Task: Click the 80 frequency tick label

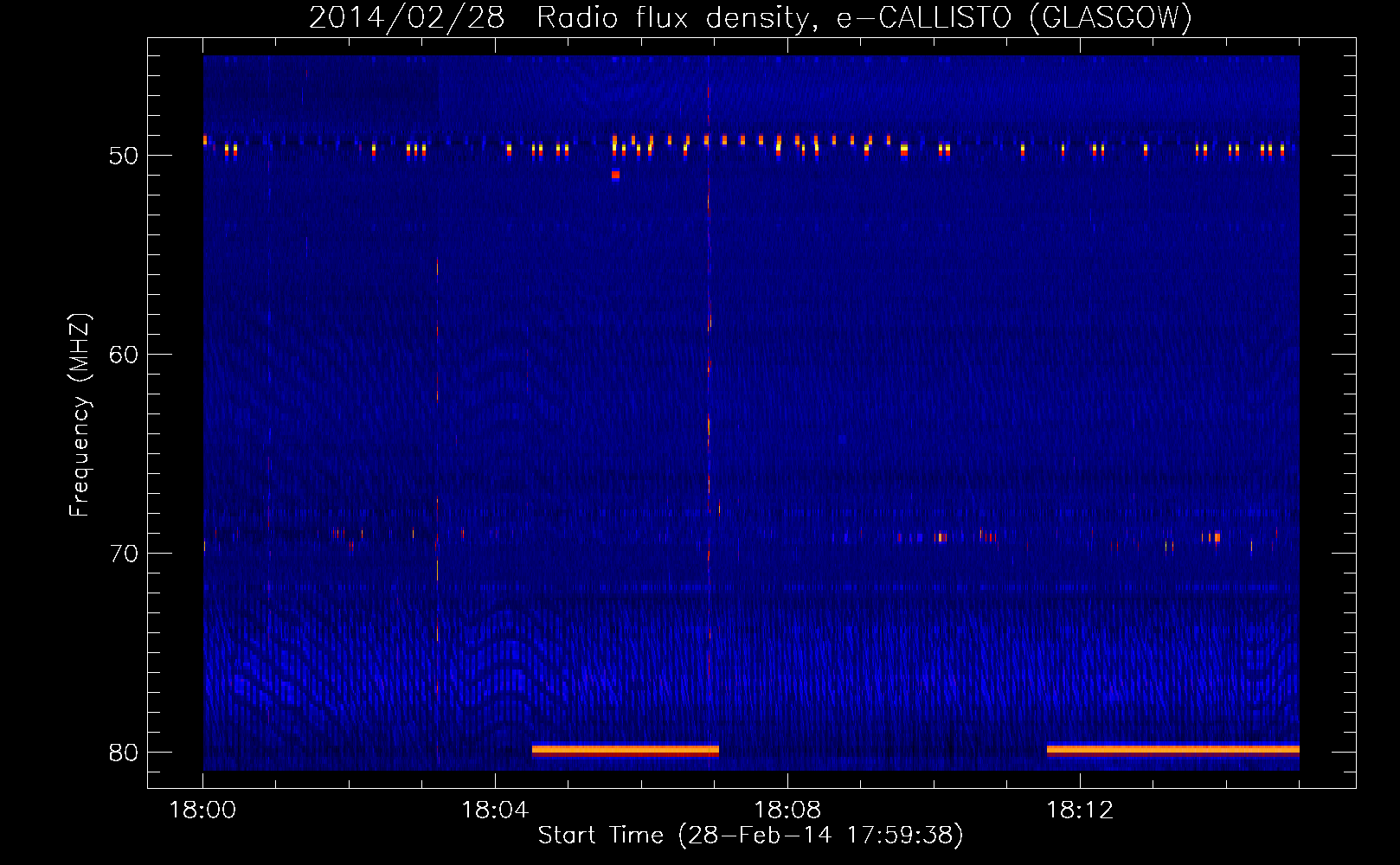Action: 124,753
